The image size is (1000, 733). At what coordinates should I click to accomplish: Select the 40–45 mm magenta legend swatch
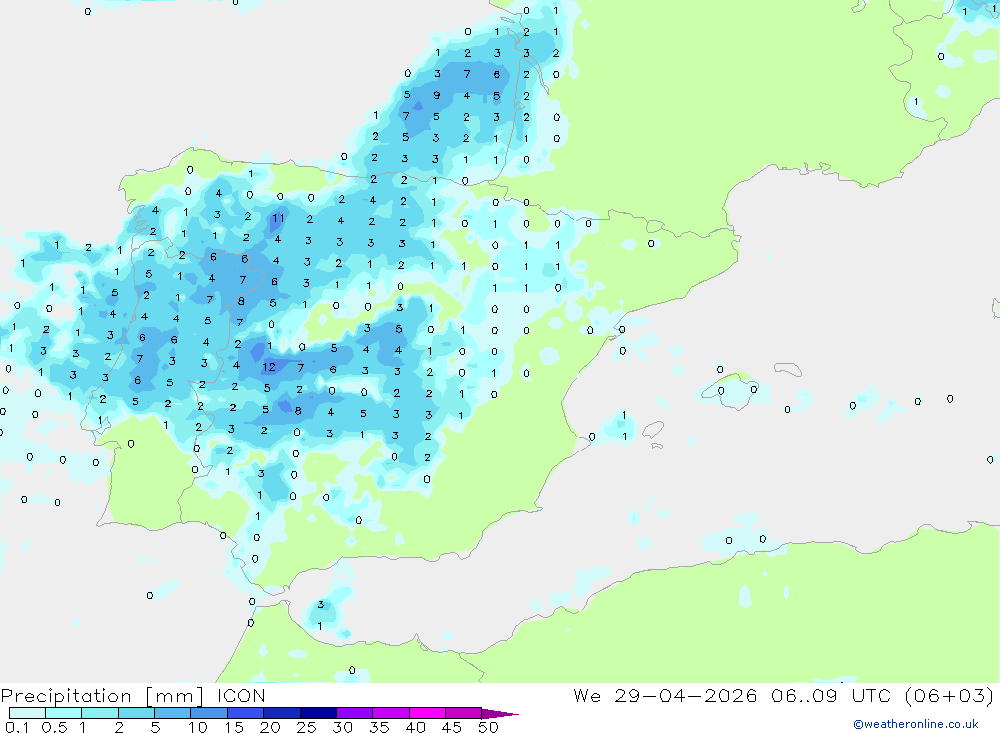427,713
